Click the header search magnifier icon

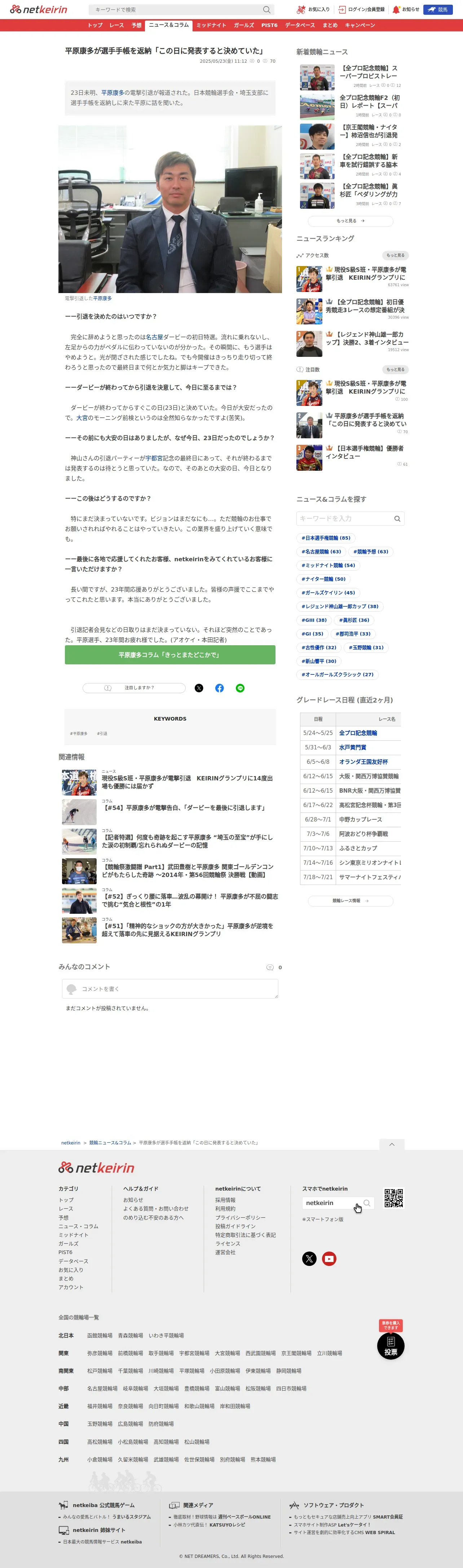point(266,10)
